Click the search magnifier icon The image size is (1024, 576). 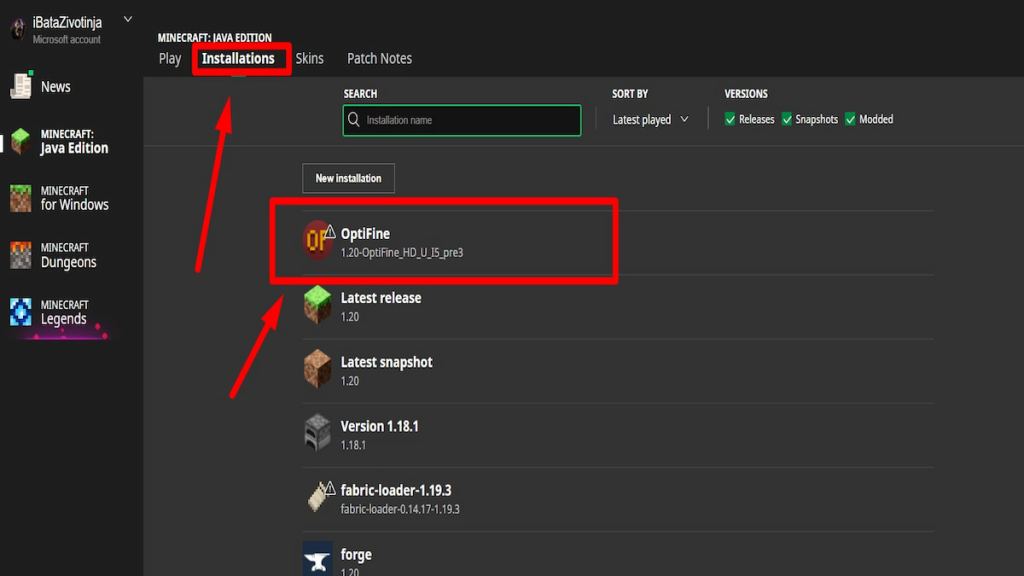[x=354, y=120]
